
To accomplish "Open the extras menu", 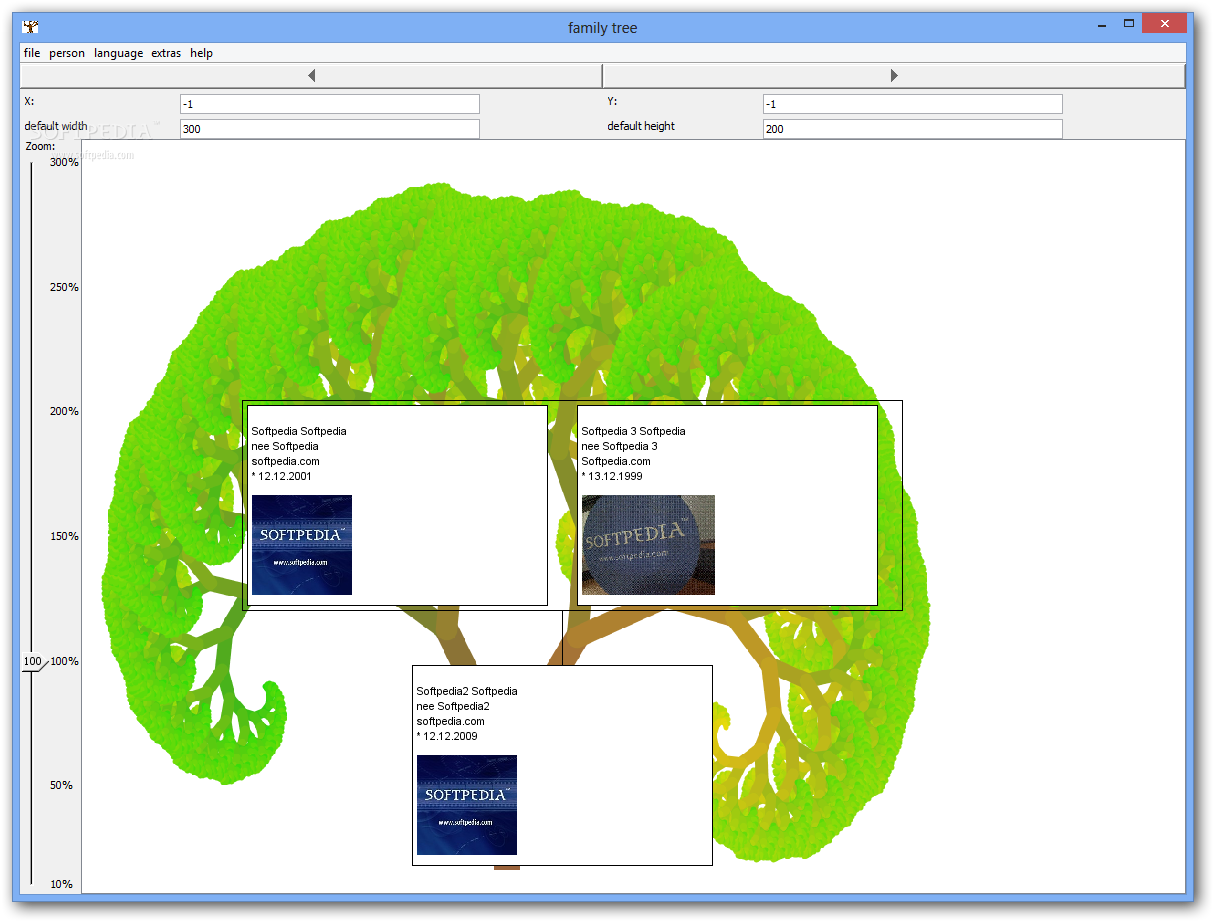I will [166, 53].
